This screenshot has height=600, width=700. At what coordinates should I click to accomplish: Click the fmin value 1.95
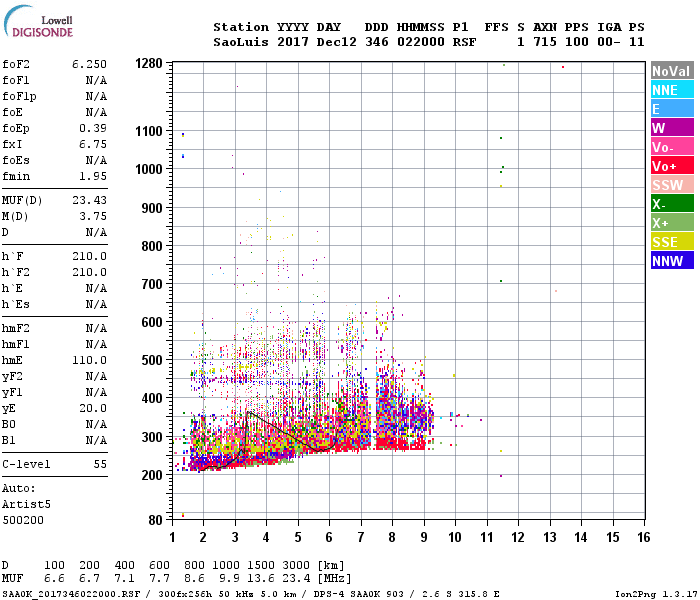click(x=93, y=176)
